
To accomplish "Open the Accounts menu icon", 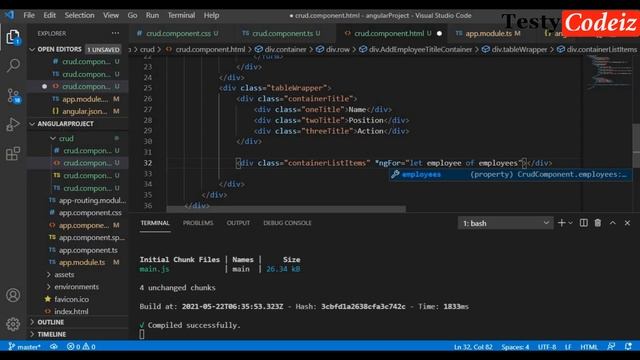I will 13,295.
